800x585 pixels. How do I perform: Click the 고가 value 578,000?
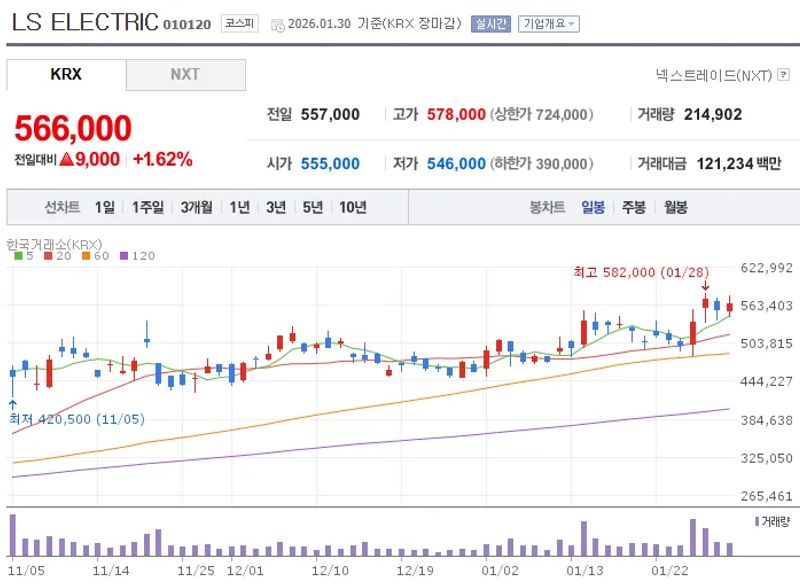tap(456, 114)
